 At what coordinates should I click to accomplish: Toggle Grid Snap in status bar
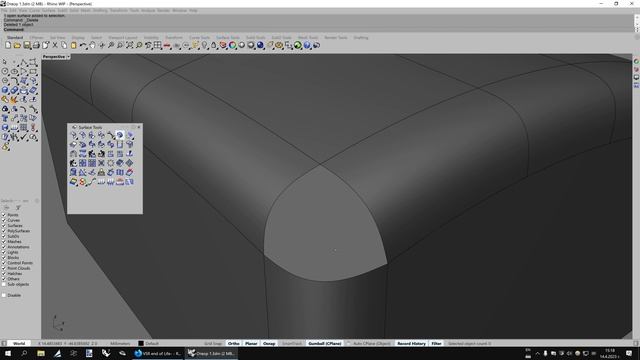click(x=213, y=343)
